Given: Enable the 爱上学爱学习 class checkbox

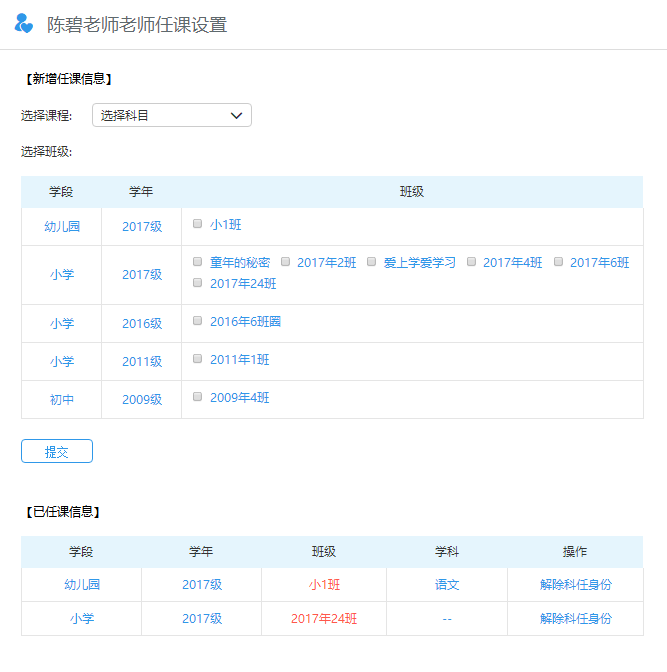Looking at the screenshot, I should 371,262.
